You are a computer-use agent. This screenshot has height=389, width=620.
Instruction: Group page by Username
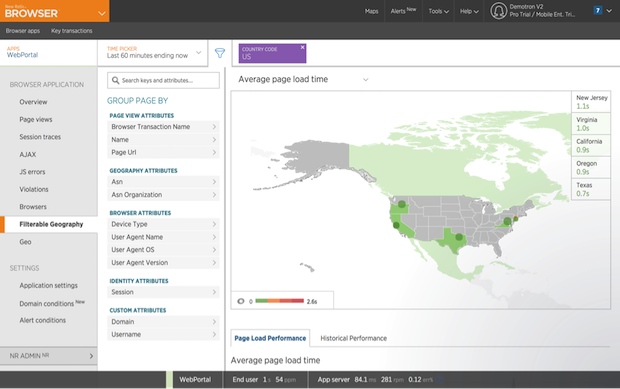[x=163, y=334]
